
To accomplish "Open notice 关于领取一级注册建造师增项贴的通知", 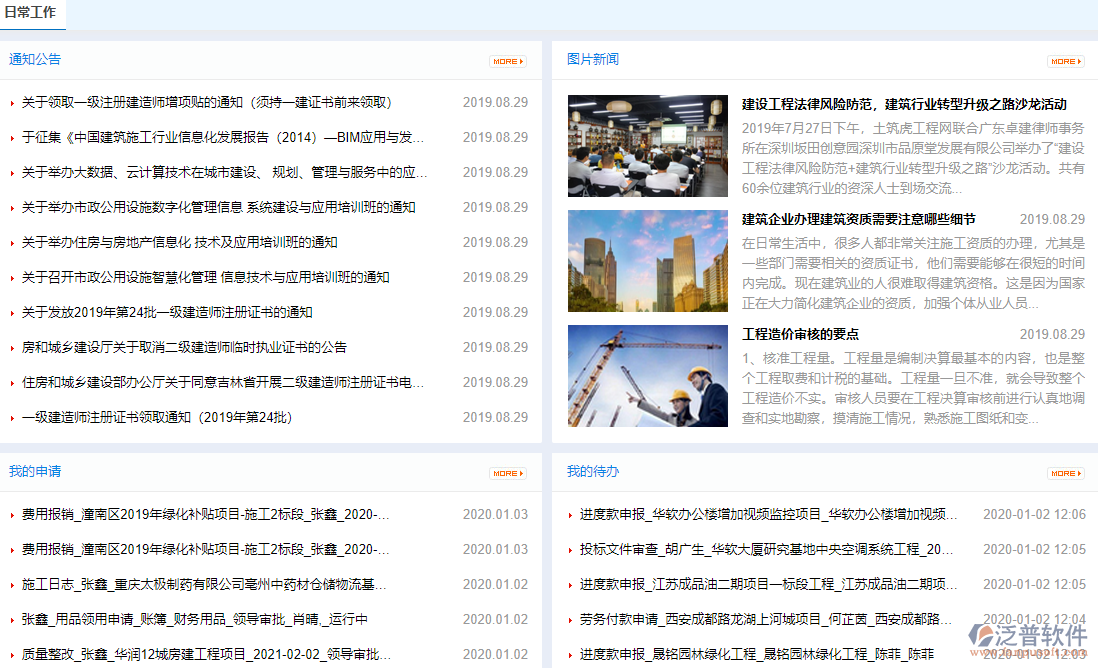I will [x=200, y=102].
